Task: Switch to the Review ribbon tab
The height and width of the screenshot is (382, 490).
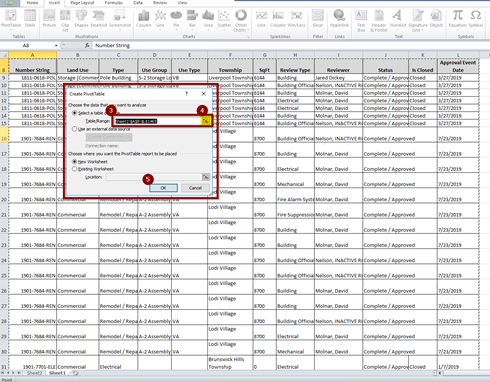Action: point(160,3)
